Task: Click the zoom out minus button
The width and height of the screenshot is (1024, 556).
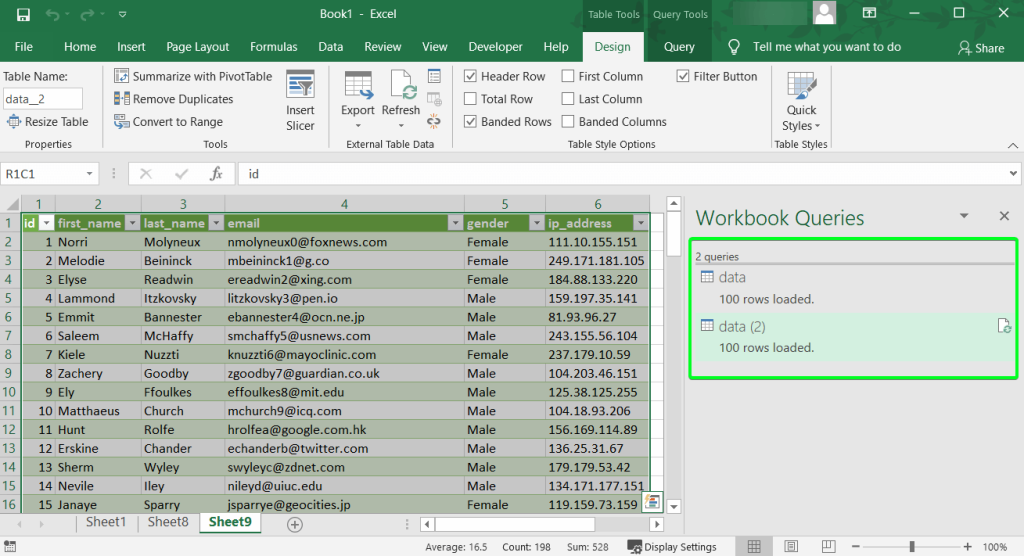Action: click(x=856, y=547)
